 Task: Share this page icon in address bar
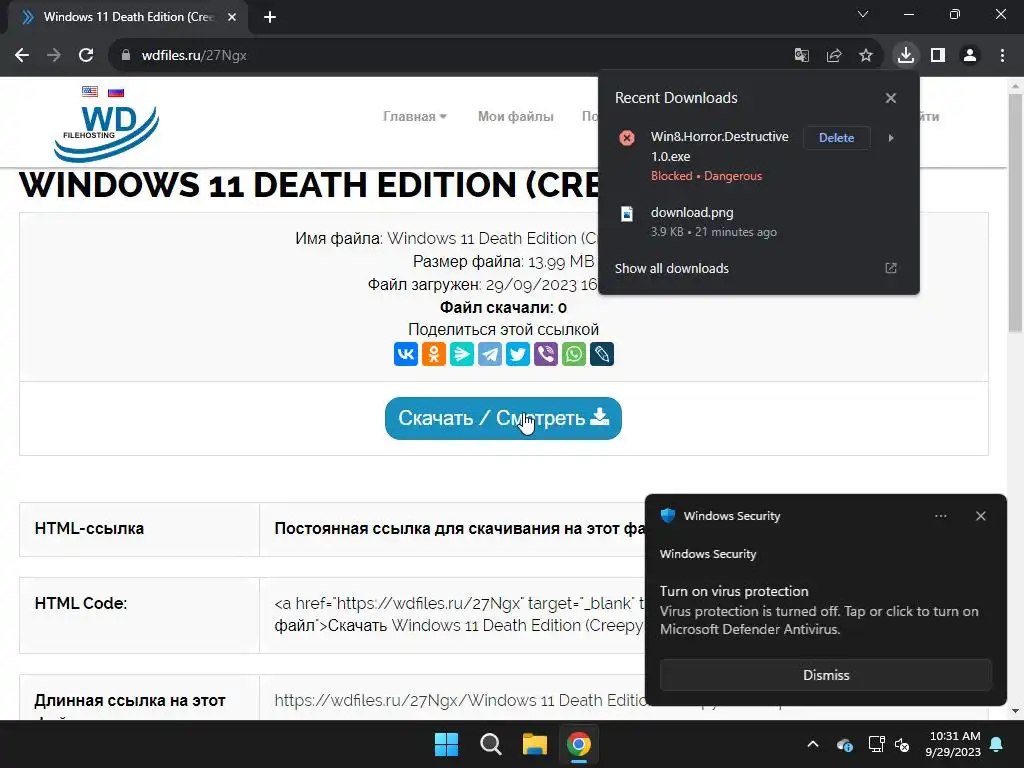coord(834,56)
